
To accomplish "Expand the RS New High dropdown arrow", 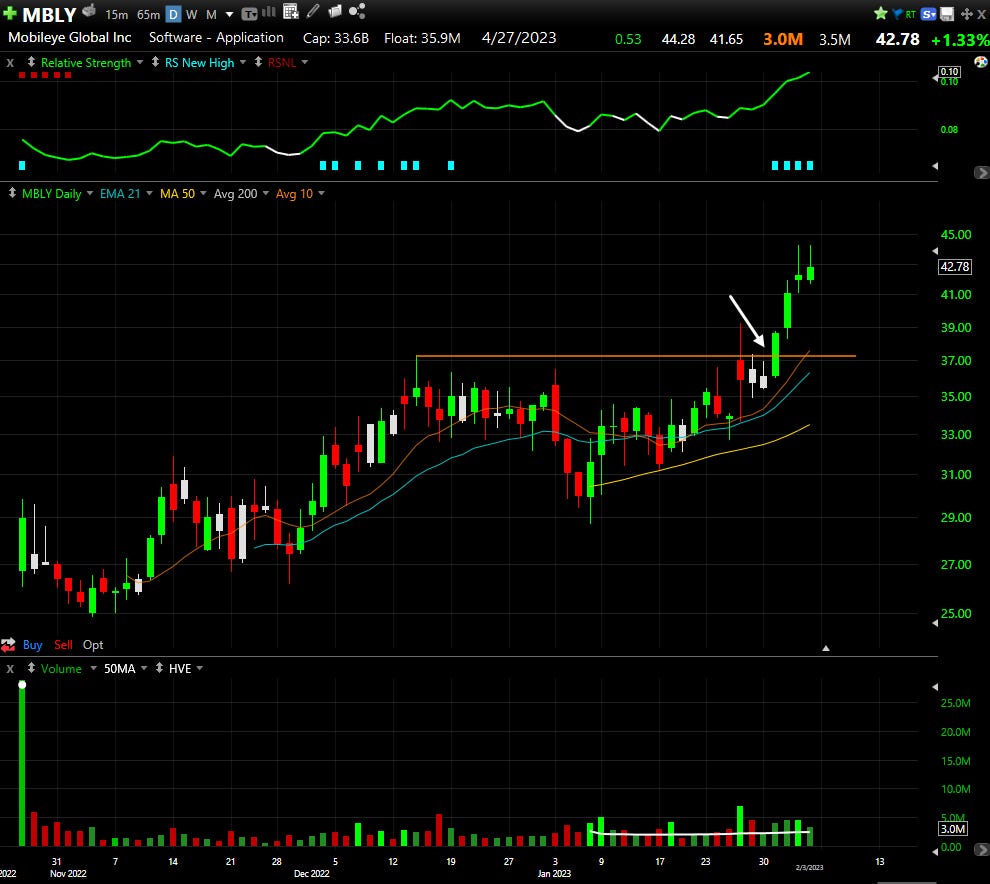I will [x=242, y=62].
